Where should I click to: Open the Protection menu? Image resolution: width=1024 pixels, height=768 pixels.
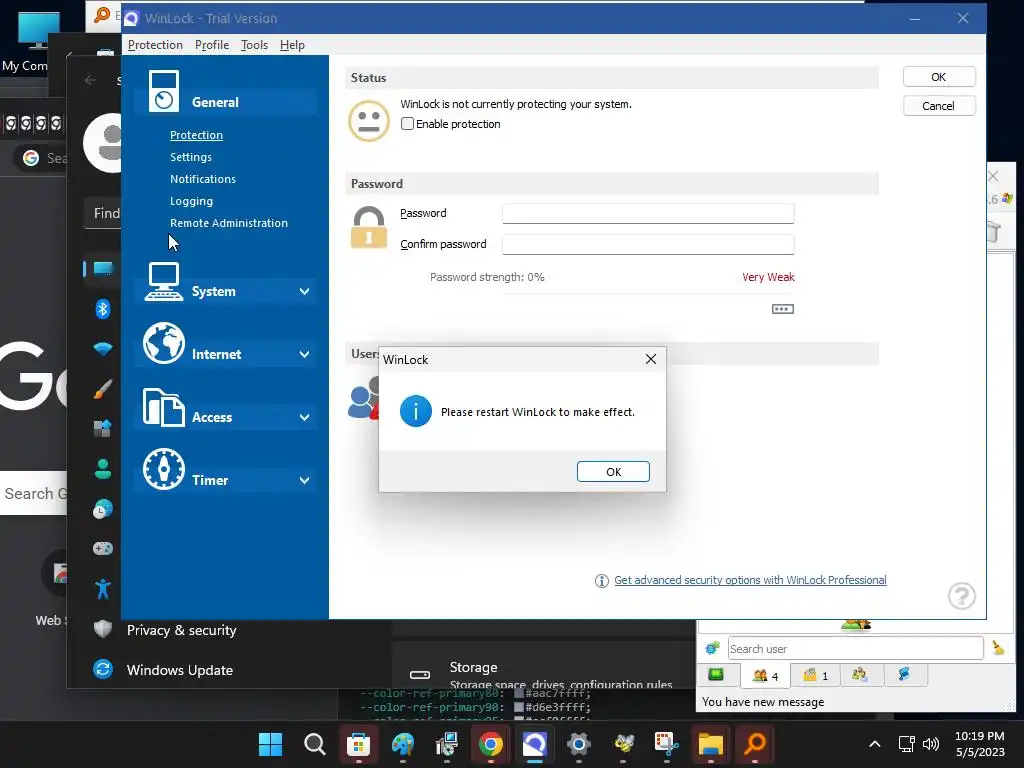point(155,45)
